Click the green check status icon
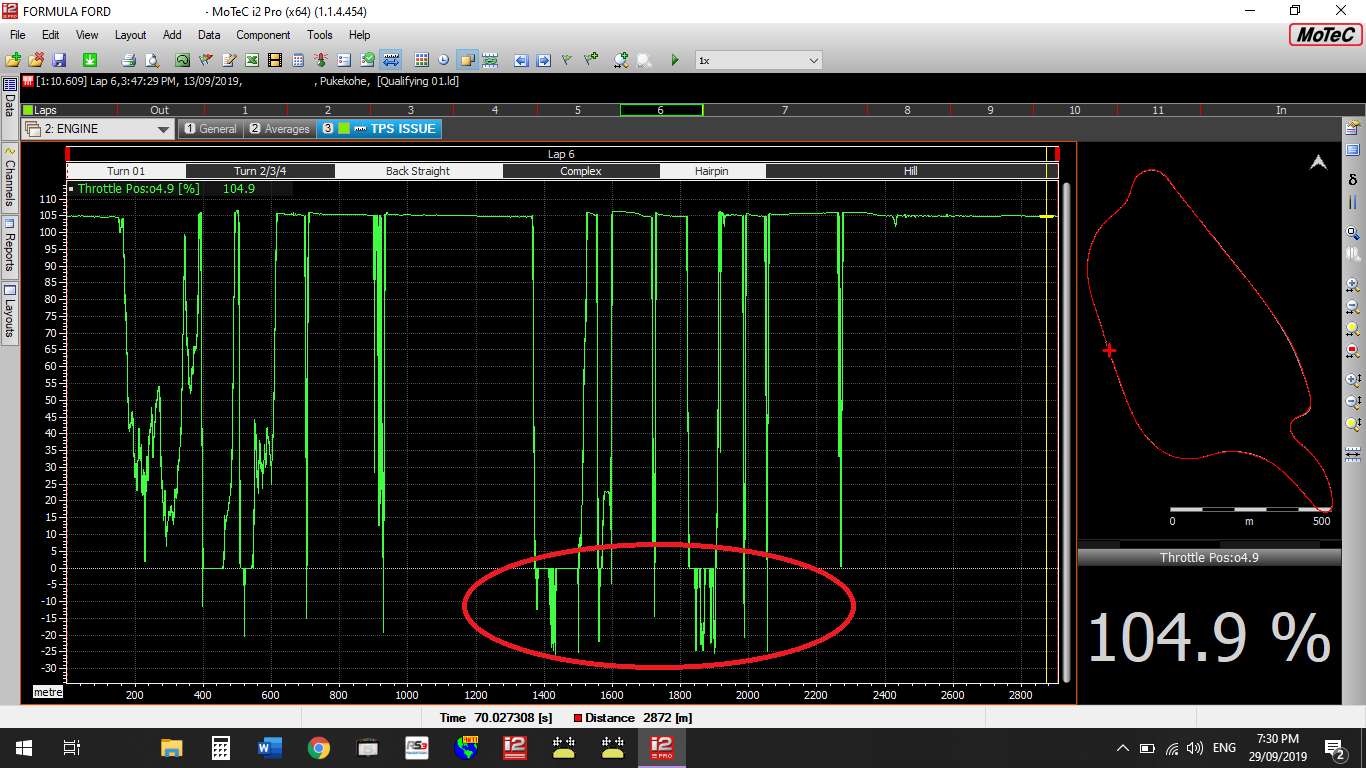 pyautogui.click(x=367, y=60)
